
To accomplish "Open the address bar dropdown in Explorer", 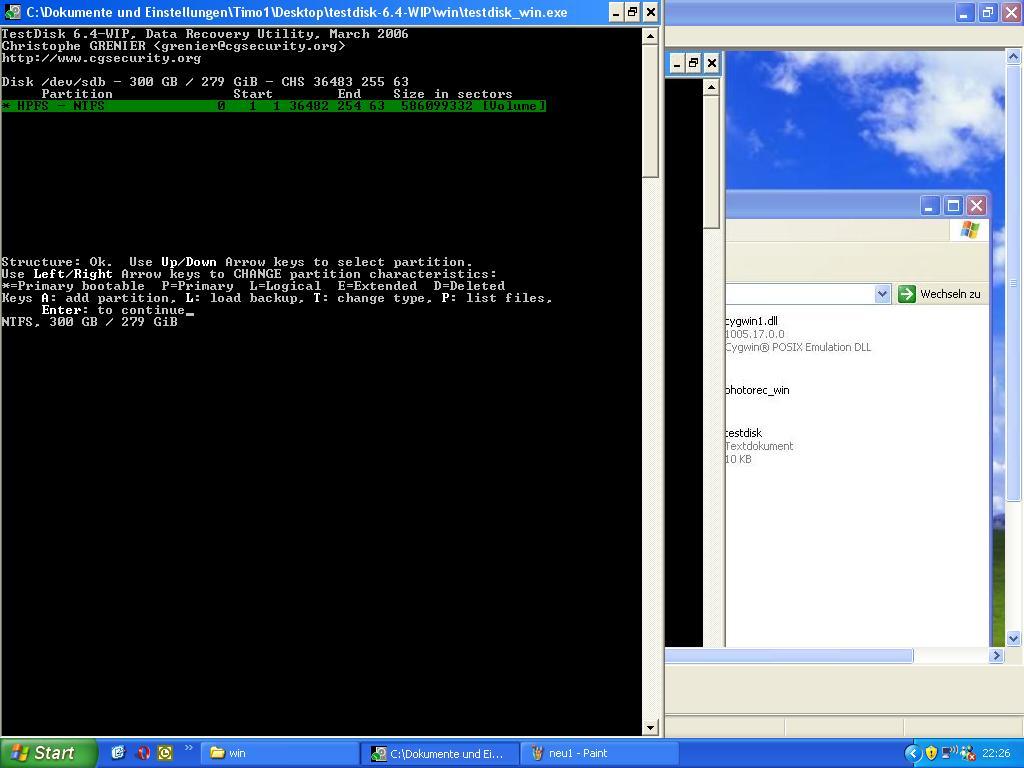I will [x=882, y=294].
